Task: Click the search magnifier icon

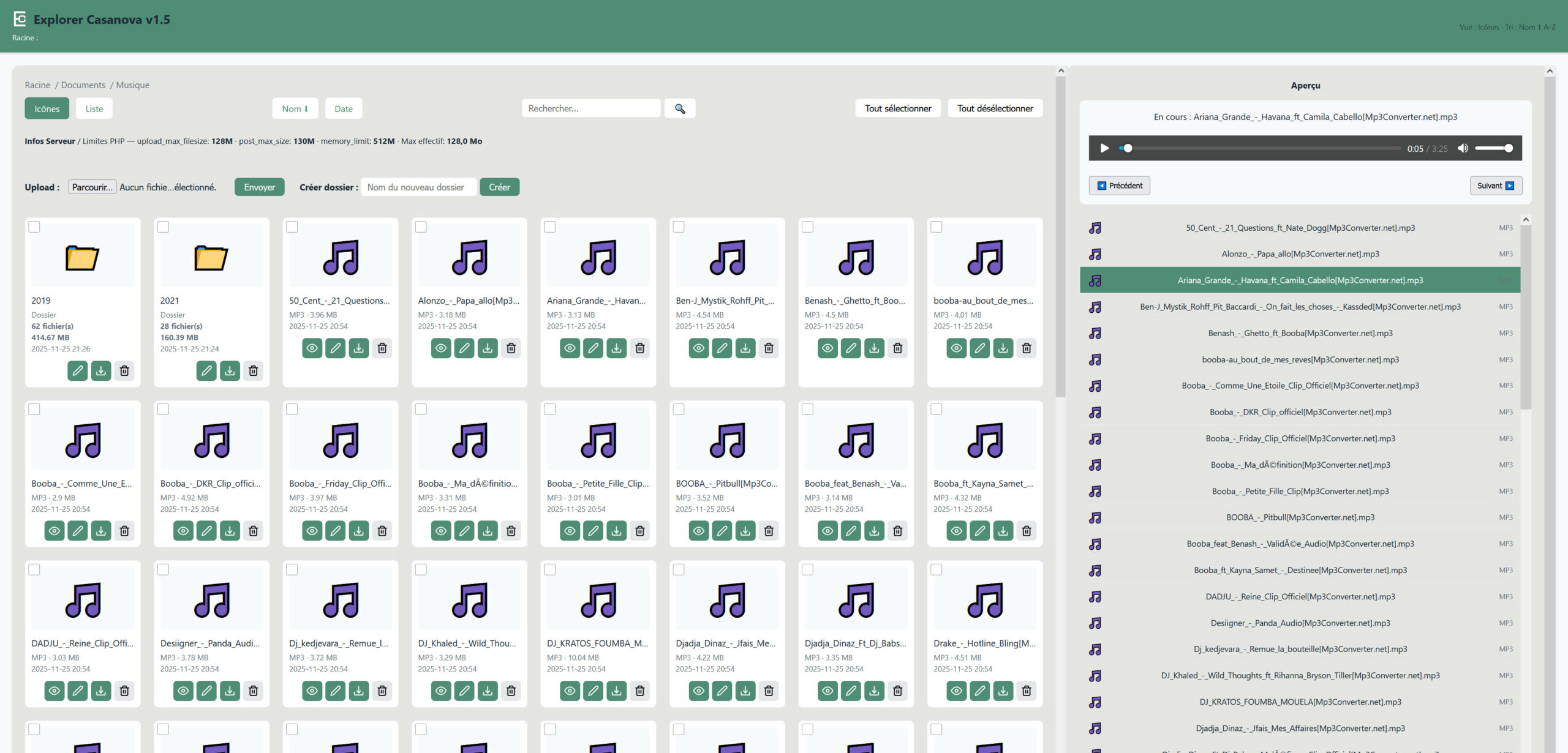Action: tap(679, 108)
